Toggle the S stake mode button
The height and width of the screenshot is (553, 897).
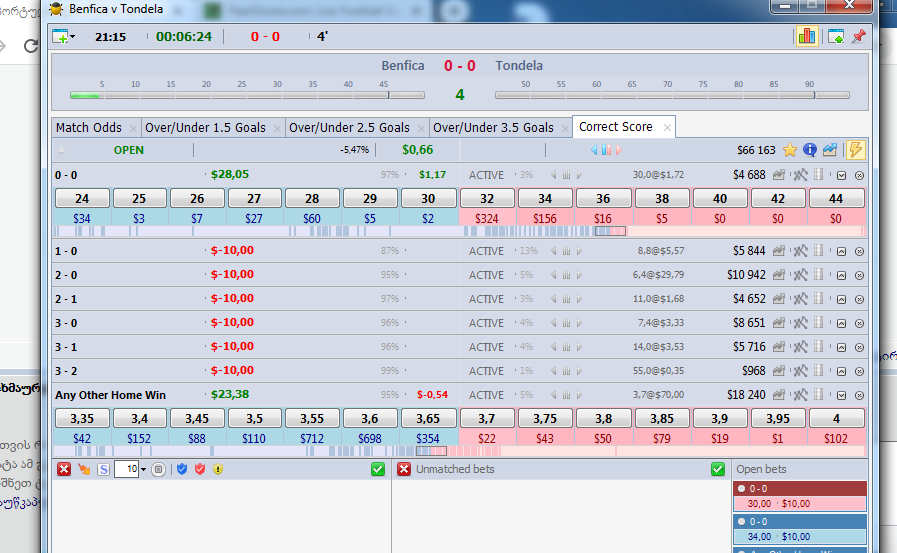[103, 470]
